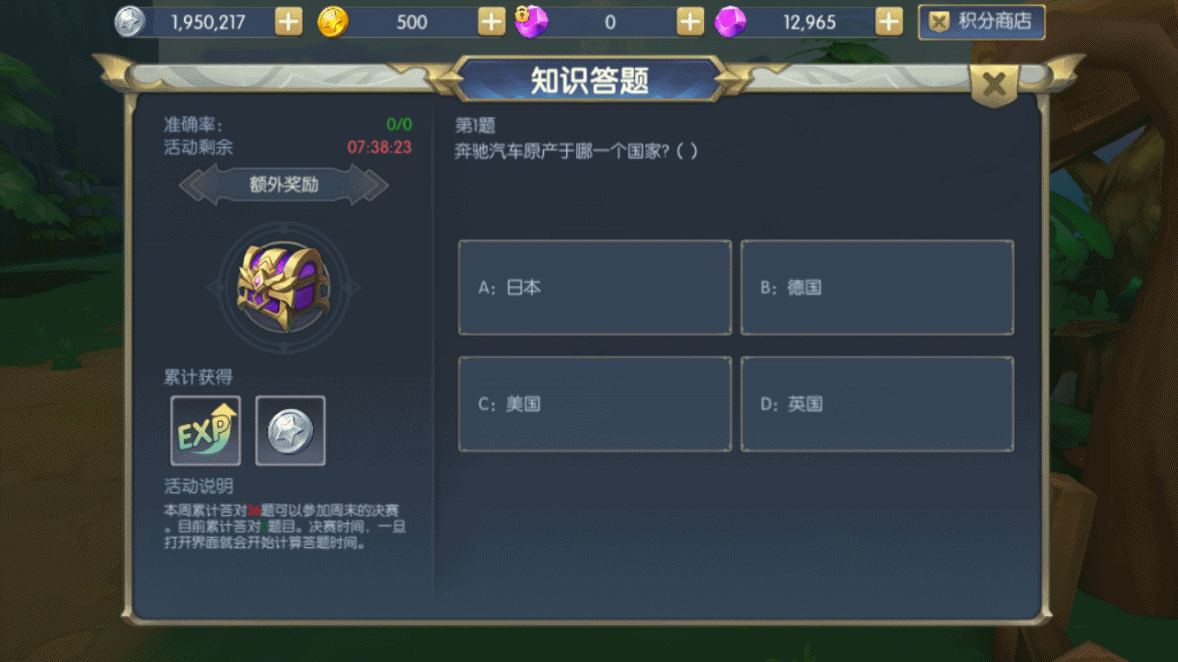Close the 知识答题 quiz window
This screenshot has width=1178, height=662.
tap(994, 84)
